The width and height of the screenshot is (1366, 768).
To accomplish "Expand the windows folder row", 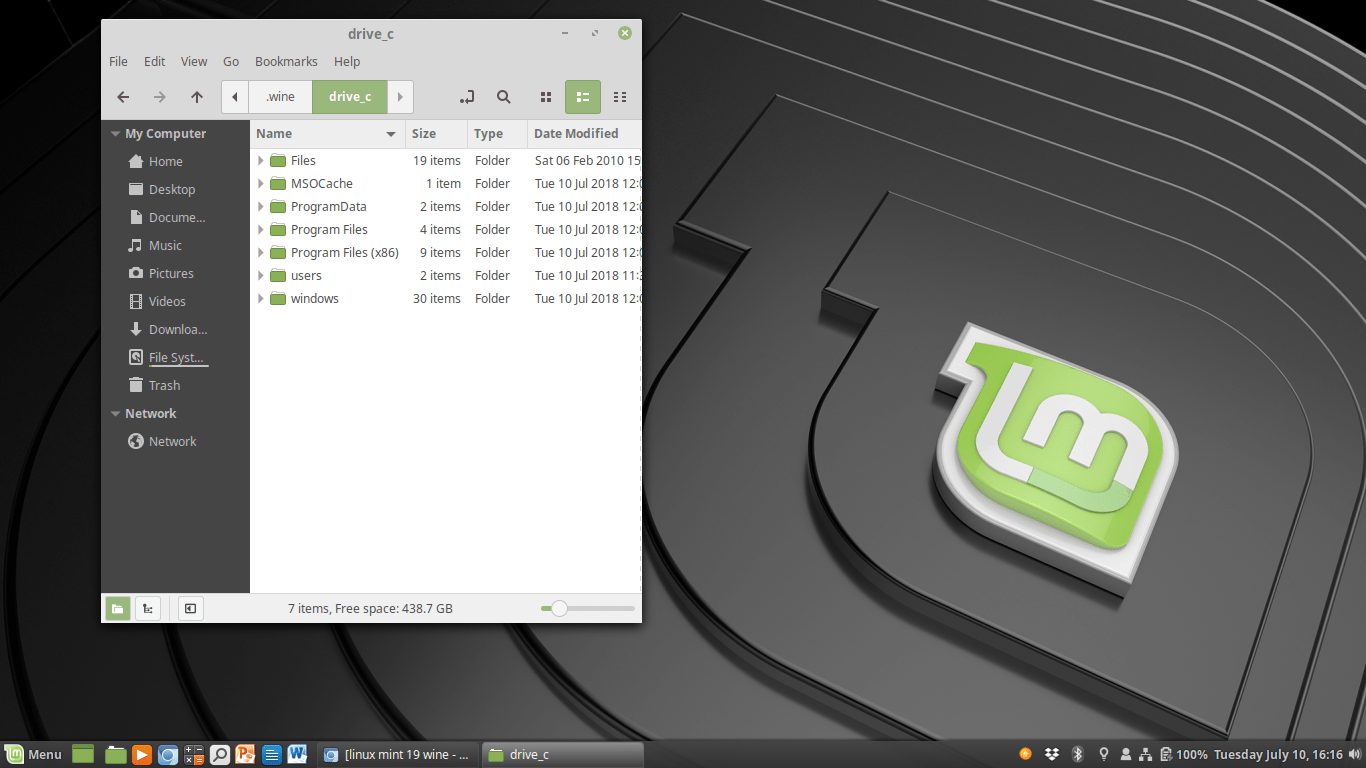I will coord(261,298).
